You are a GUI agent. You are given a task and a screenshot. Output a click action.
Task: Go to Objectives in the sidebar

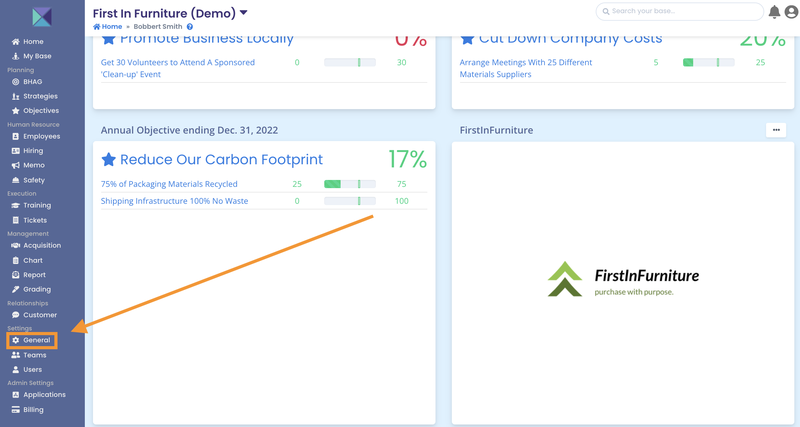[x=41, y=110]
